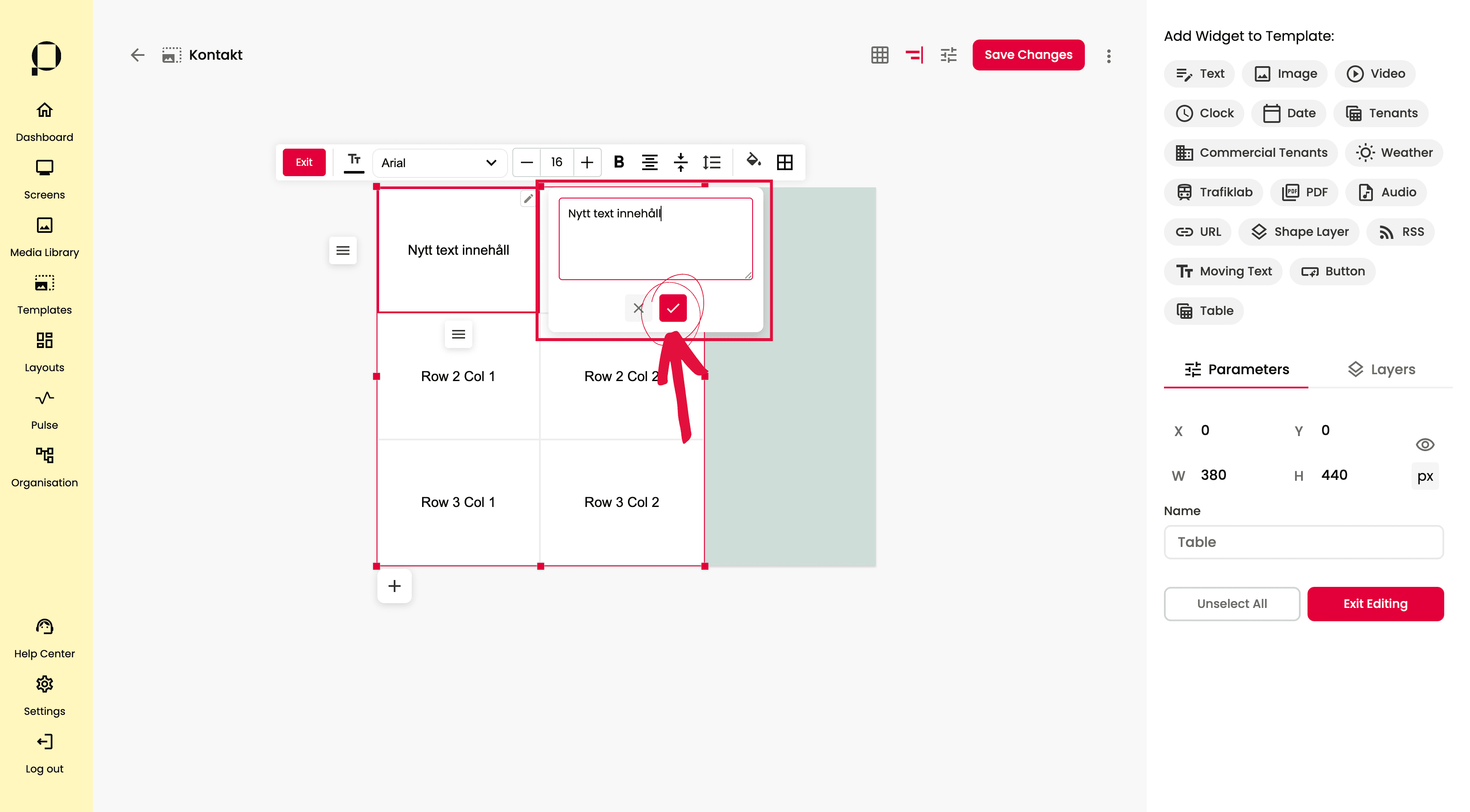Open the Arial font dropdown
The height and width of the screenshot is (812, 1470).
[x=439, y=162]
